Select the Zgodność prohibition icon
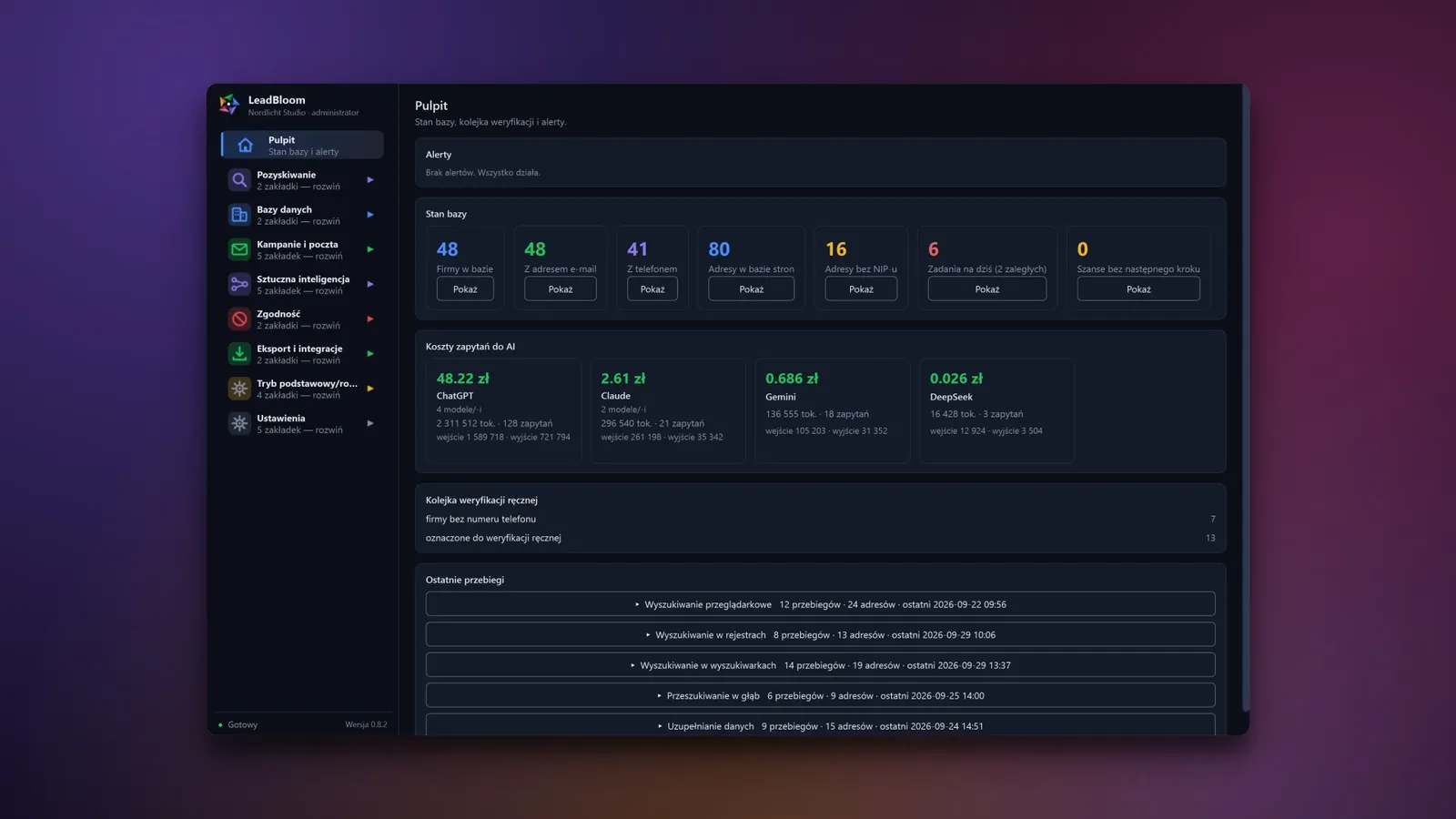The height and width of the screenshot is (819, 1456). click(239, 319)
